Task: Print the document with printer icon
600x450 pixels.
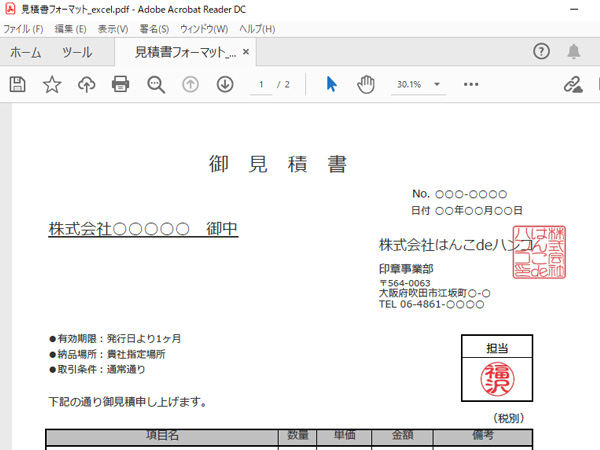Action: click(121, 85)
